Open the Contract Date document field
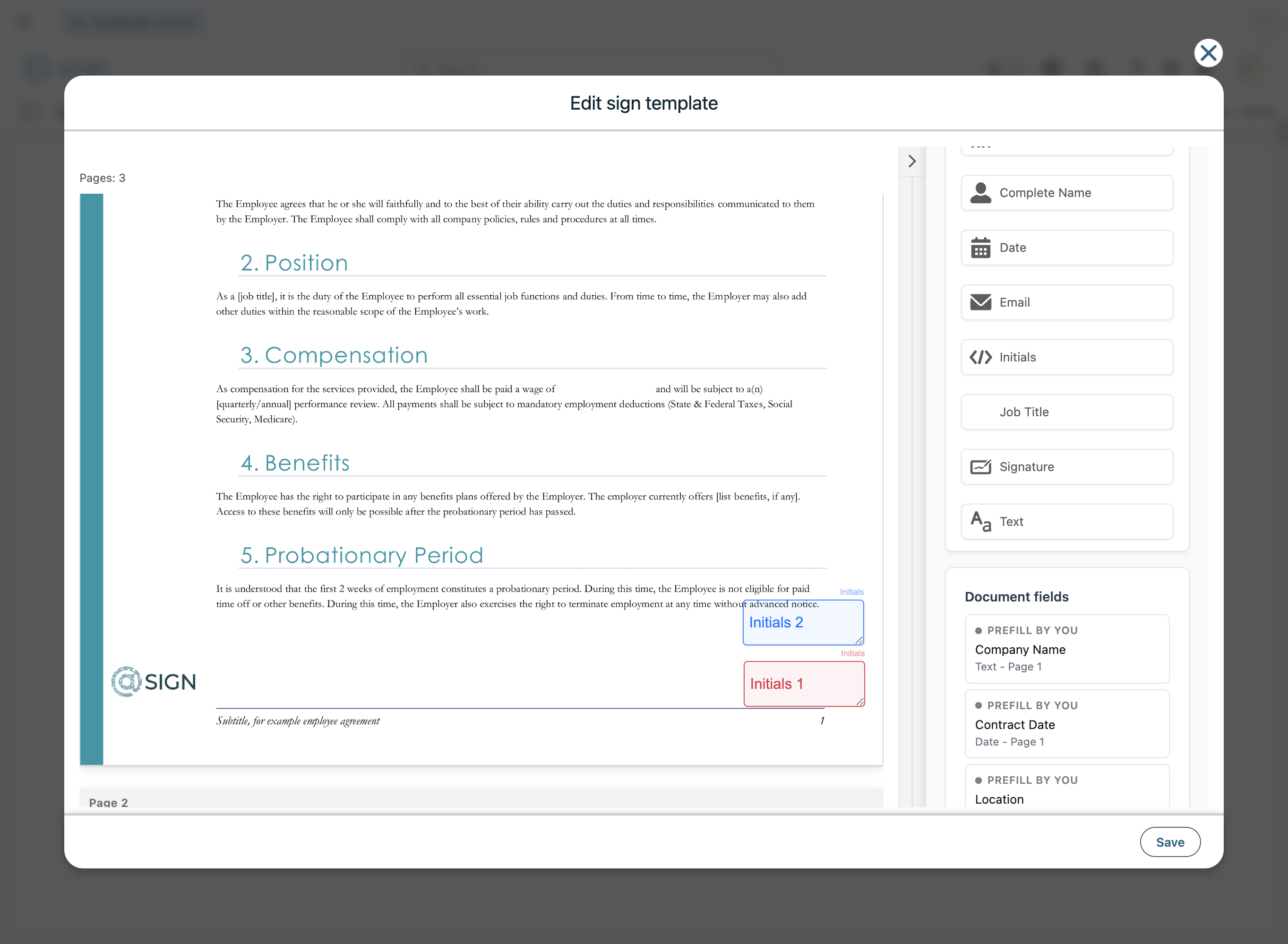Screen dimensions: 1288x944 point(1066,724)
